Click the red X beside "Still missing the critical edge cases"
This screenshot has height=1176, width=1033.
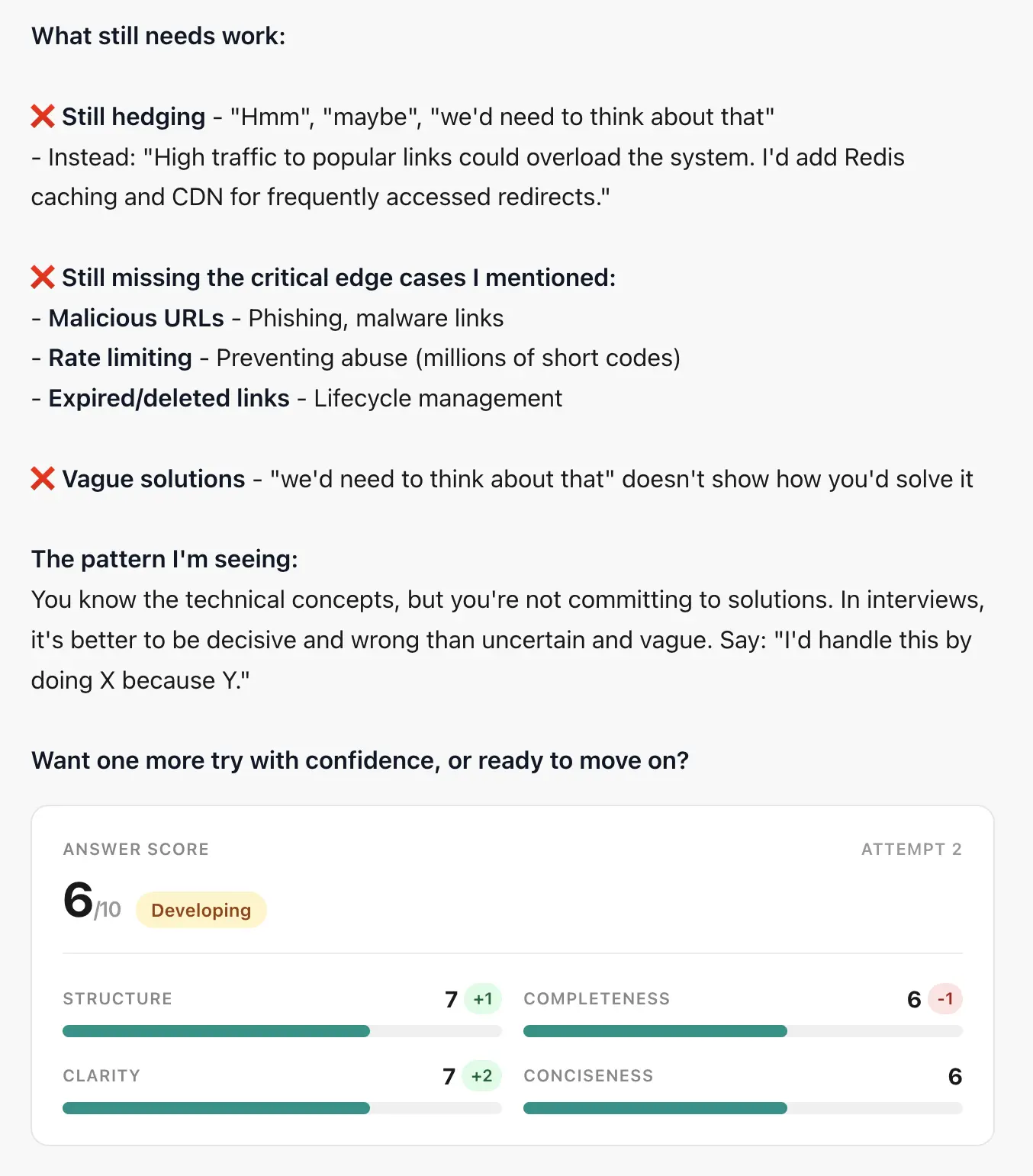43,278
